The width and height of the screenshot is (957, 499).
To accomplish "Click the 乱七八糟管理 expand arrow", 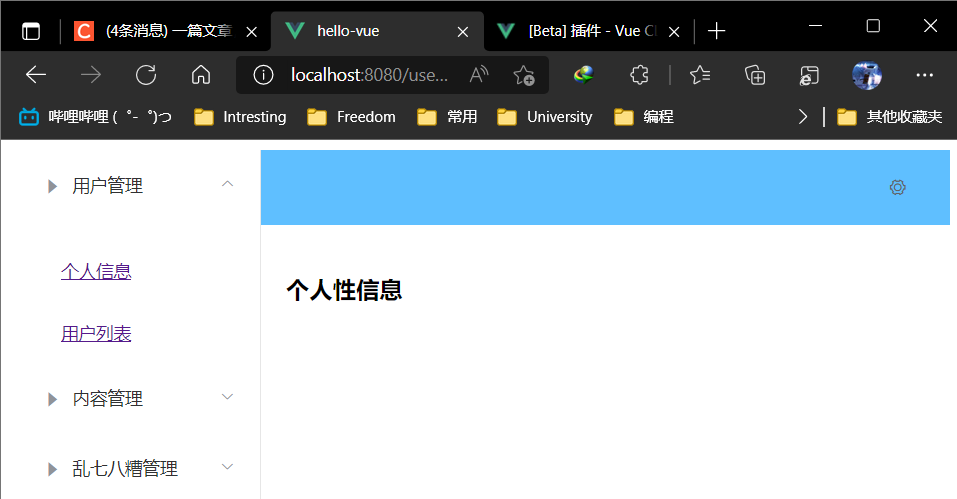I will pos(227,467).
